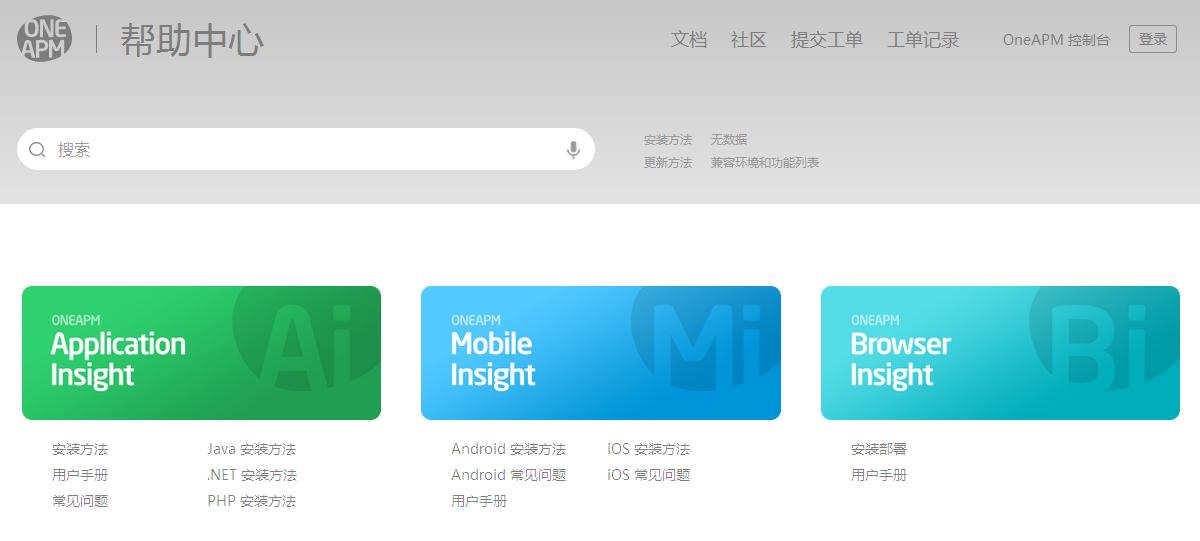Open 常见问题 under Application Insight
Viewport: 1200px width, 541px height.
pyautogui.click(x=80, y=501)
